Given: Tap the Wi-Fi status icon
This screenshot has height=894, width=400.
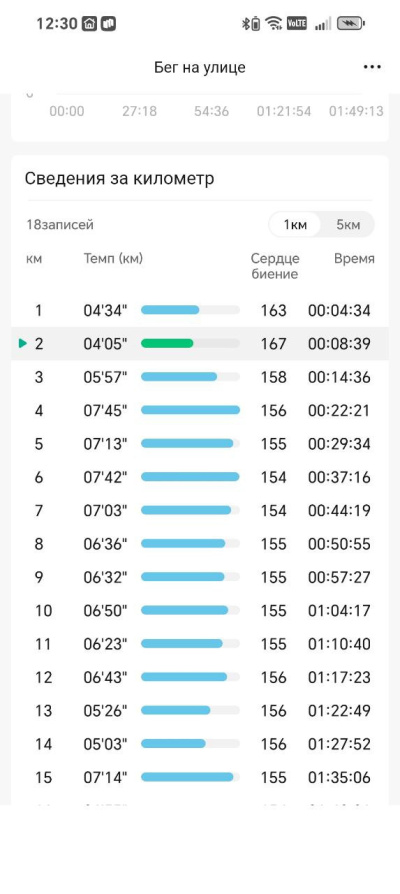Looking at the screenshot, I should [x=274, y=23].
